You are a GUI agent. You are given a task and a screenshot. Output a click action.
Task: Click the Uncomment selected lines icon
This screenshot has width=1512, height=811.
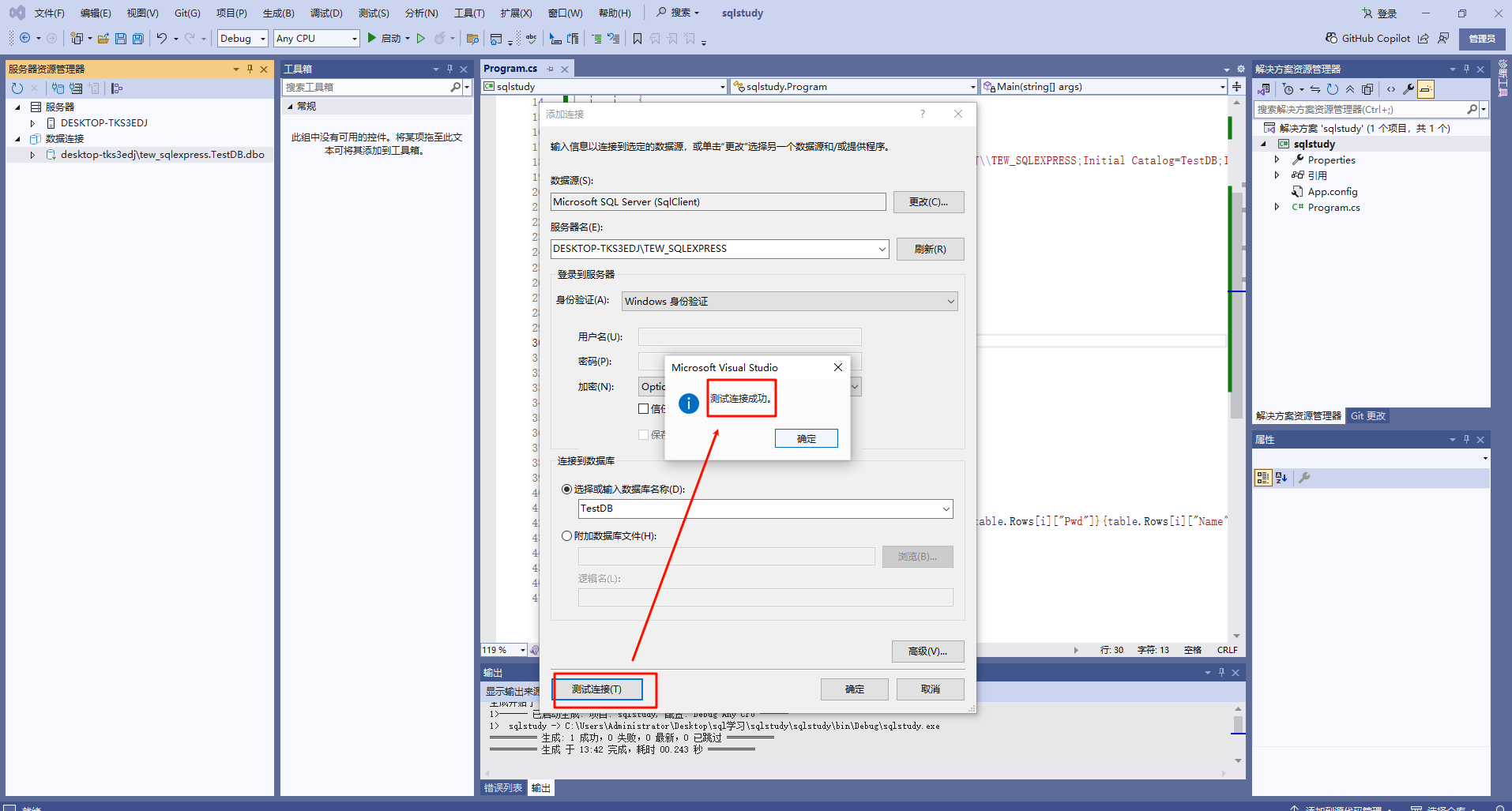[613, 38]
